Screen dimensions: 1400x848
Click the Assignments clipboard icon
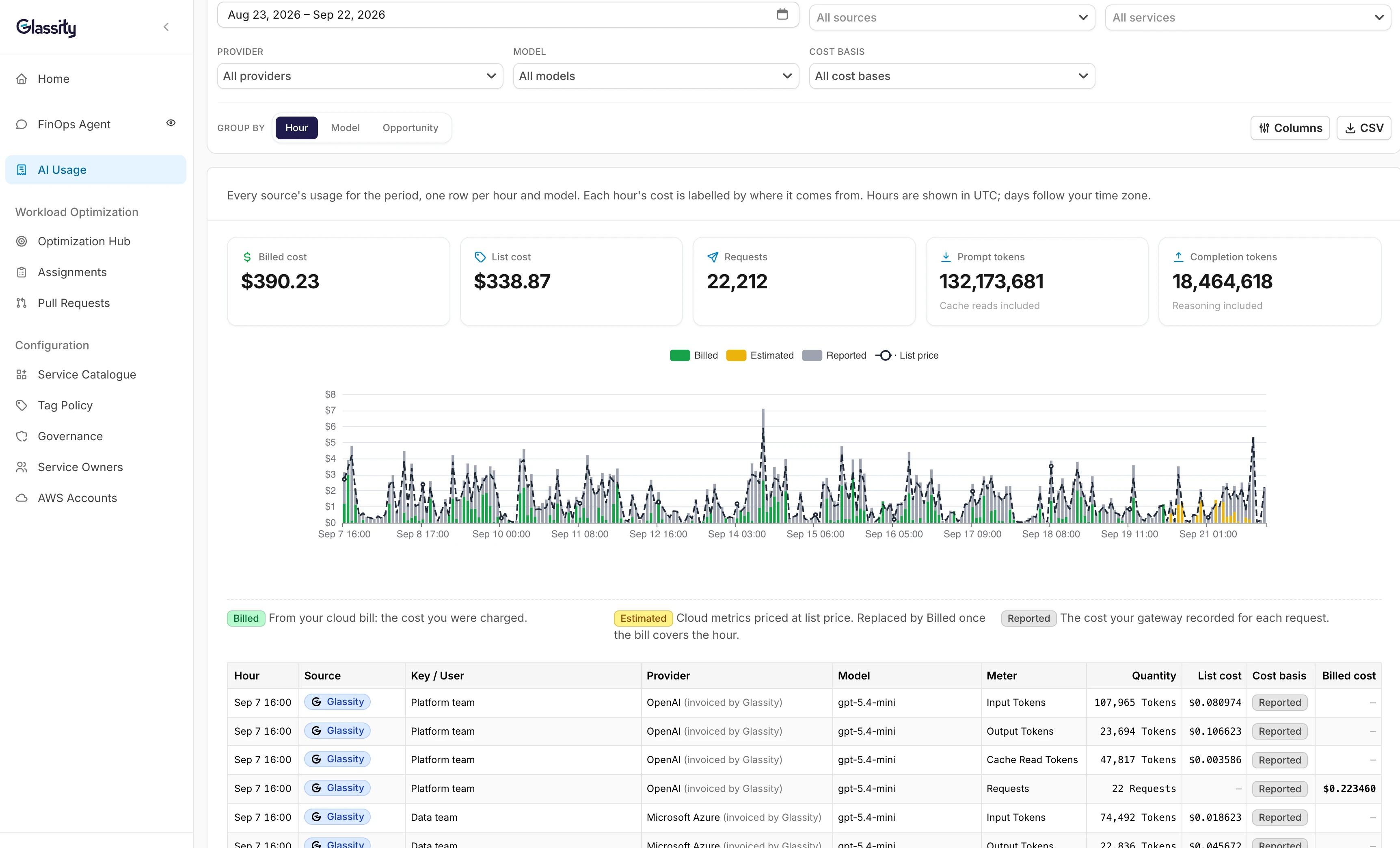tap(22, 272)
